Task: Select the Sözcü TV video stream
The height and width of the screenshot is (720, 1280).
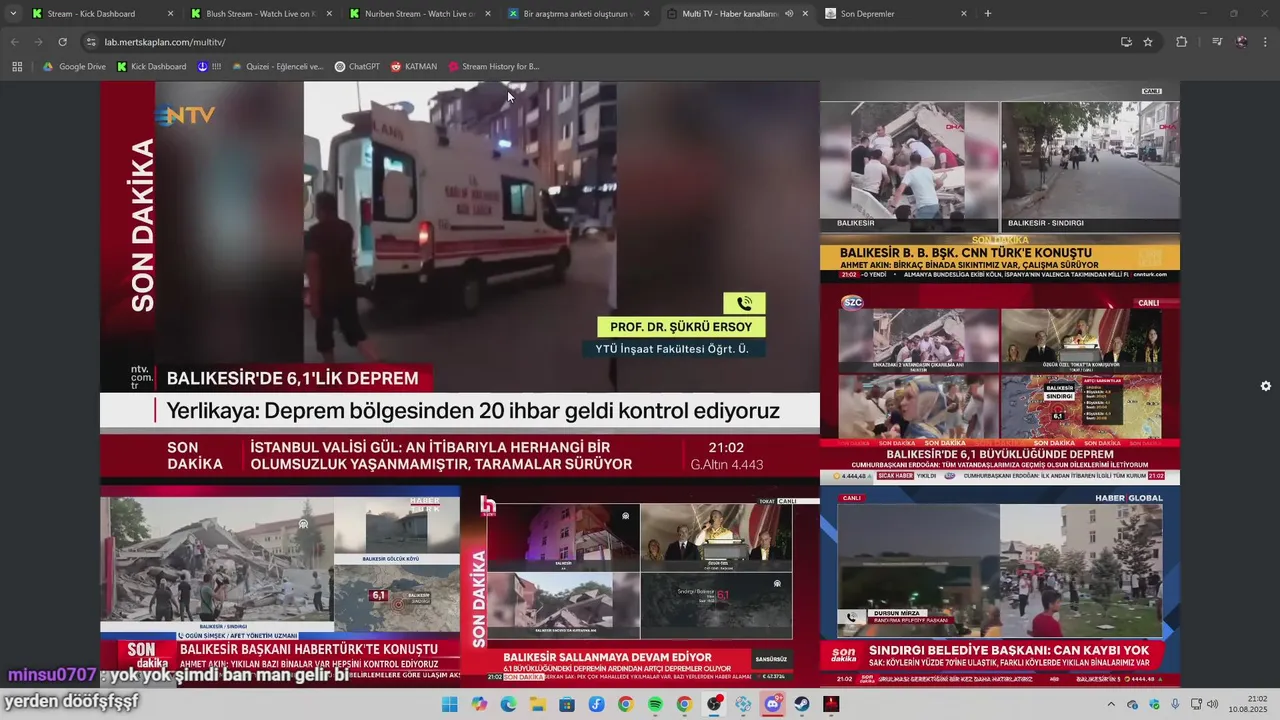Action: [x=1000, y=384]
